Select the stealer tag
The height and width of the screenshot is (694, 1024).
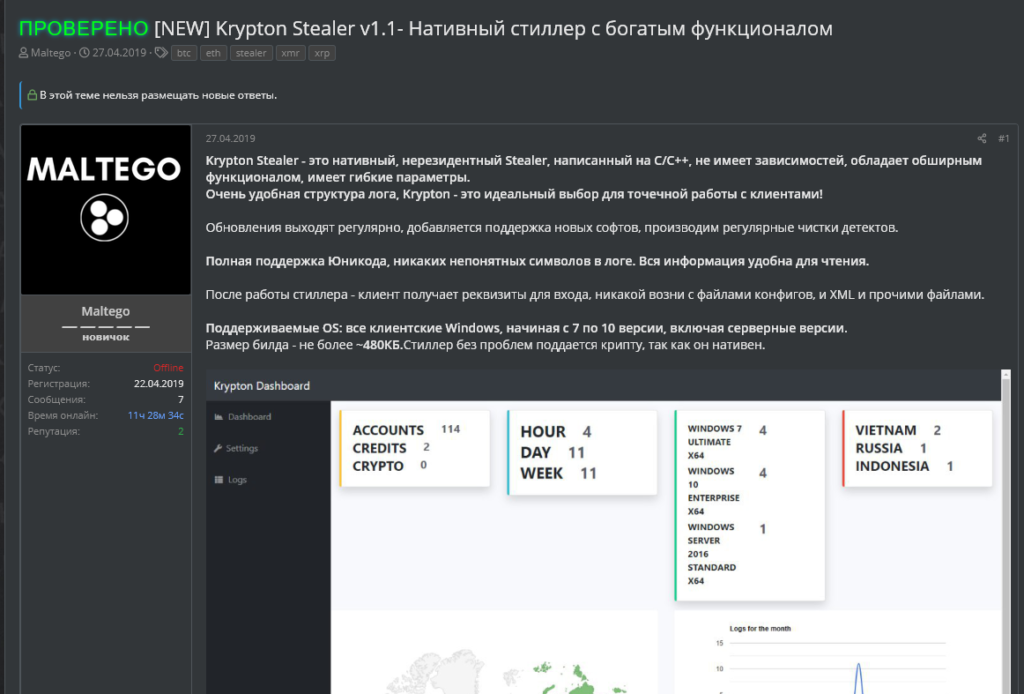251,53
